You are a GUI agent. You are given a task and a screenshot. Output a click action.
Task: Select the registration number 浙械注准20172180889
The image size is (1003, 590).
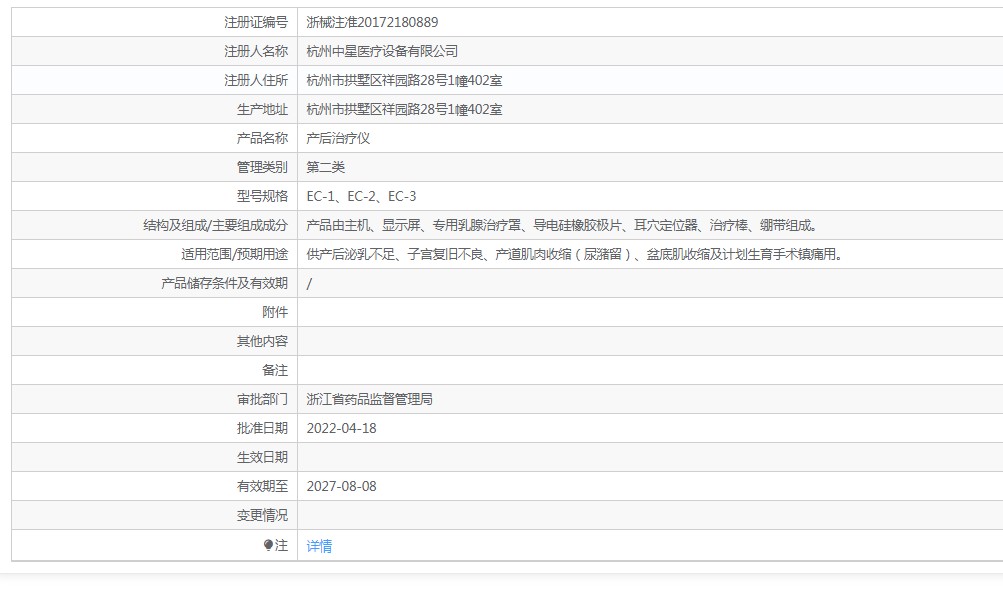point(372,22)
